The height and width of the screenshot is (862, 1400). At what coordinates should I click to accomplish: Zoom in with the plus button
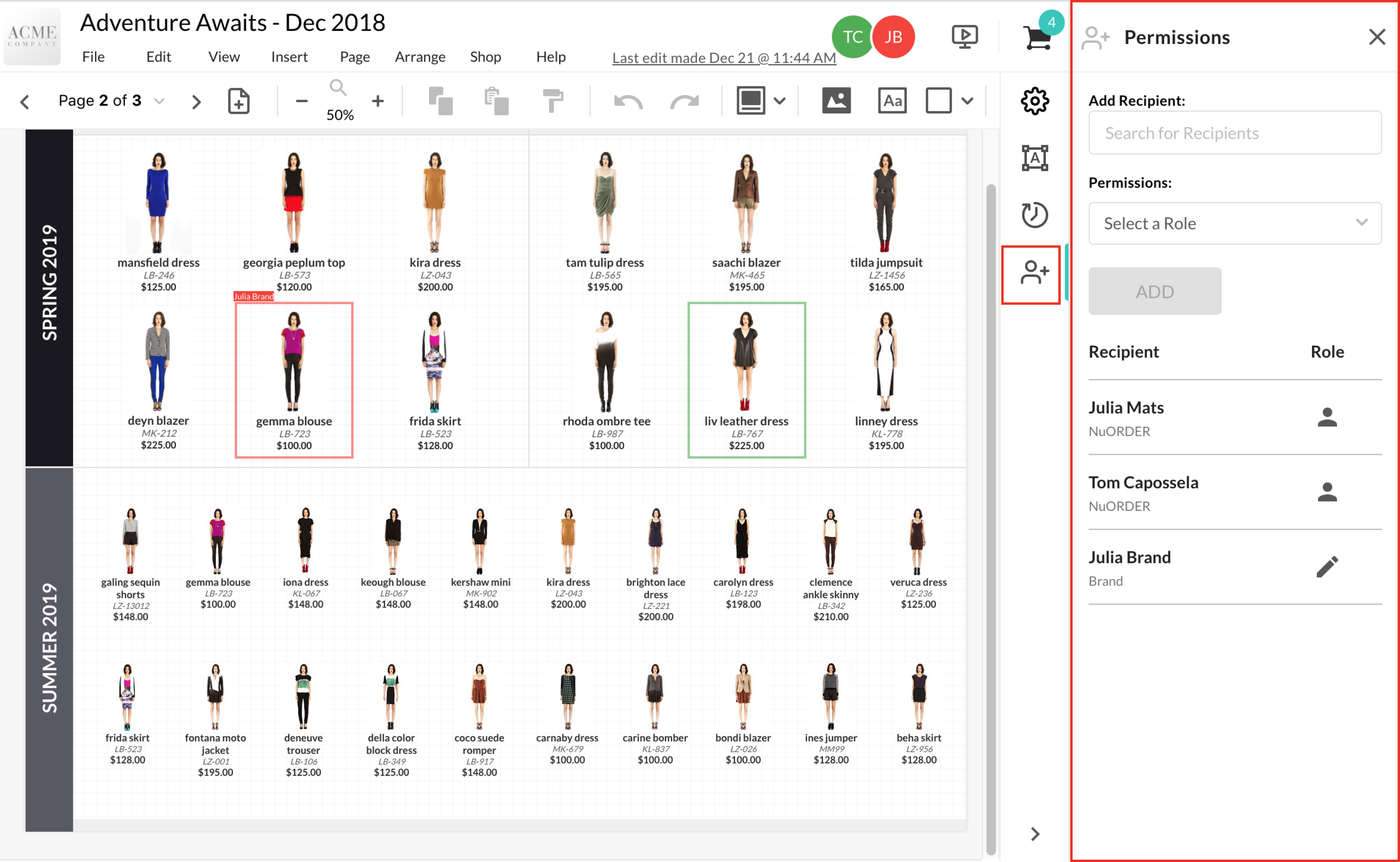pyautogui.click(x=378, y=102)
